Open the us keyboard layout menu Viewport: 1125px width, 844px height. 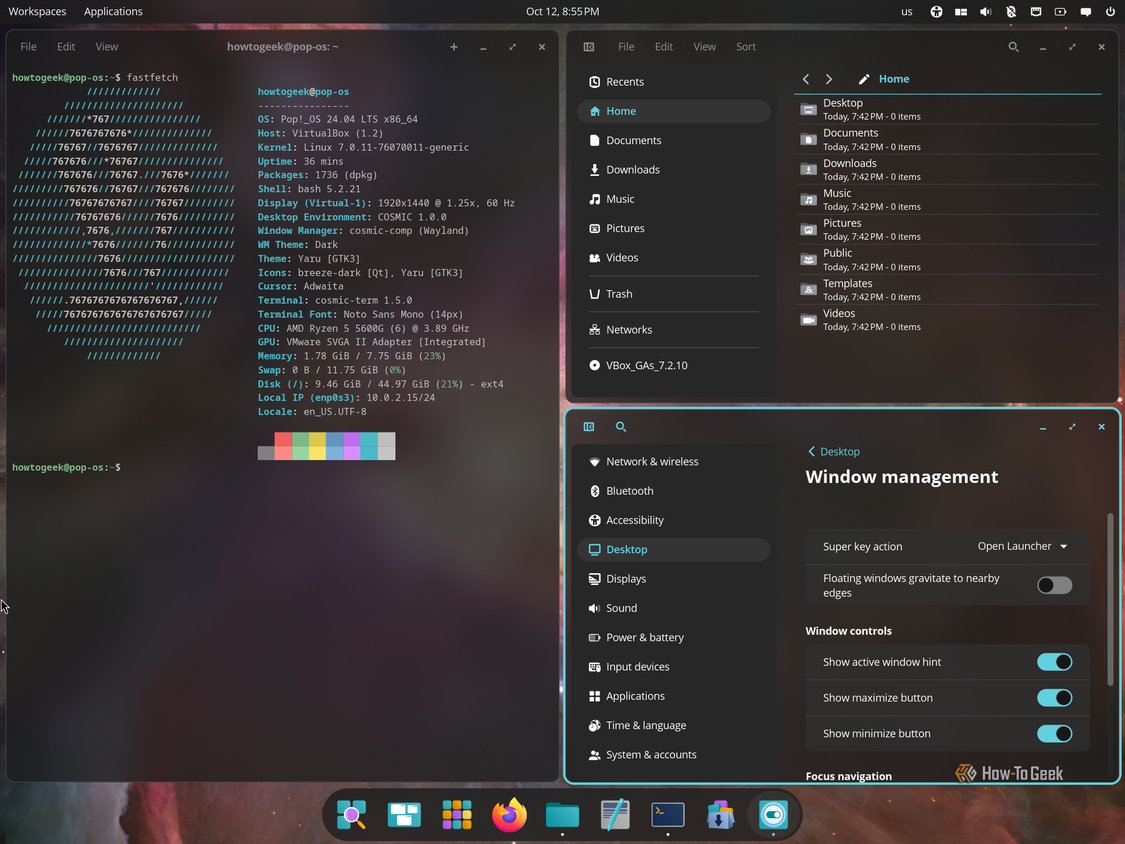coord(907,11)
